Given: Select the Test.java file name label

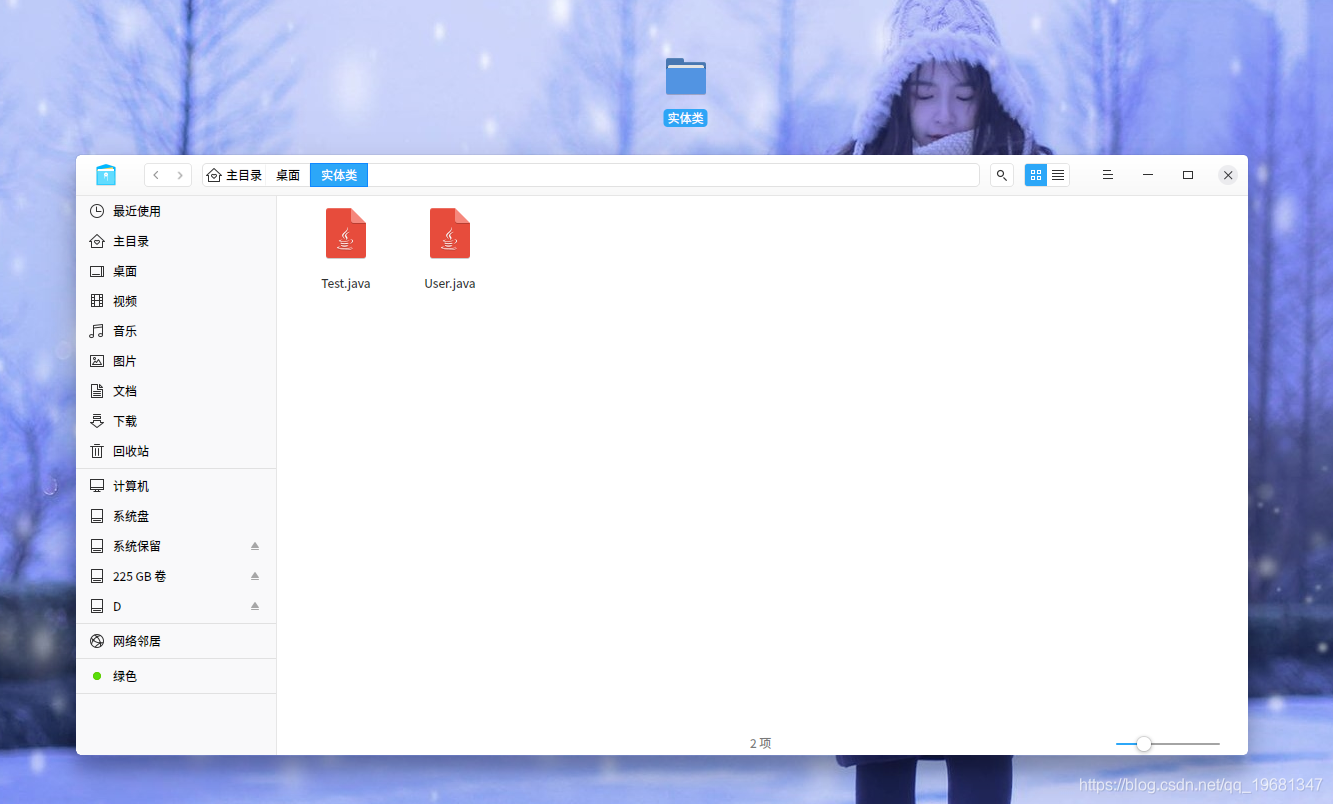Looking at the screenshot, I should 346,284.
